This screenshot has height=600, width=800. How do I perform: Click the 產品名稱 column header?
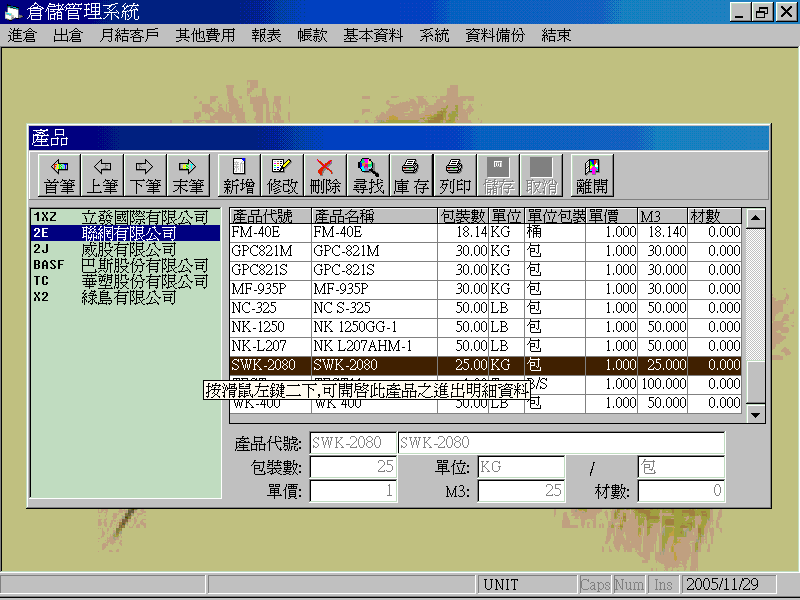[x=374, y=216]
